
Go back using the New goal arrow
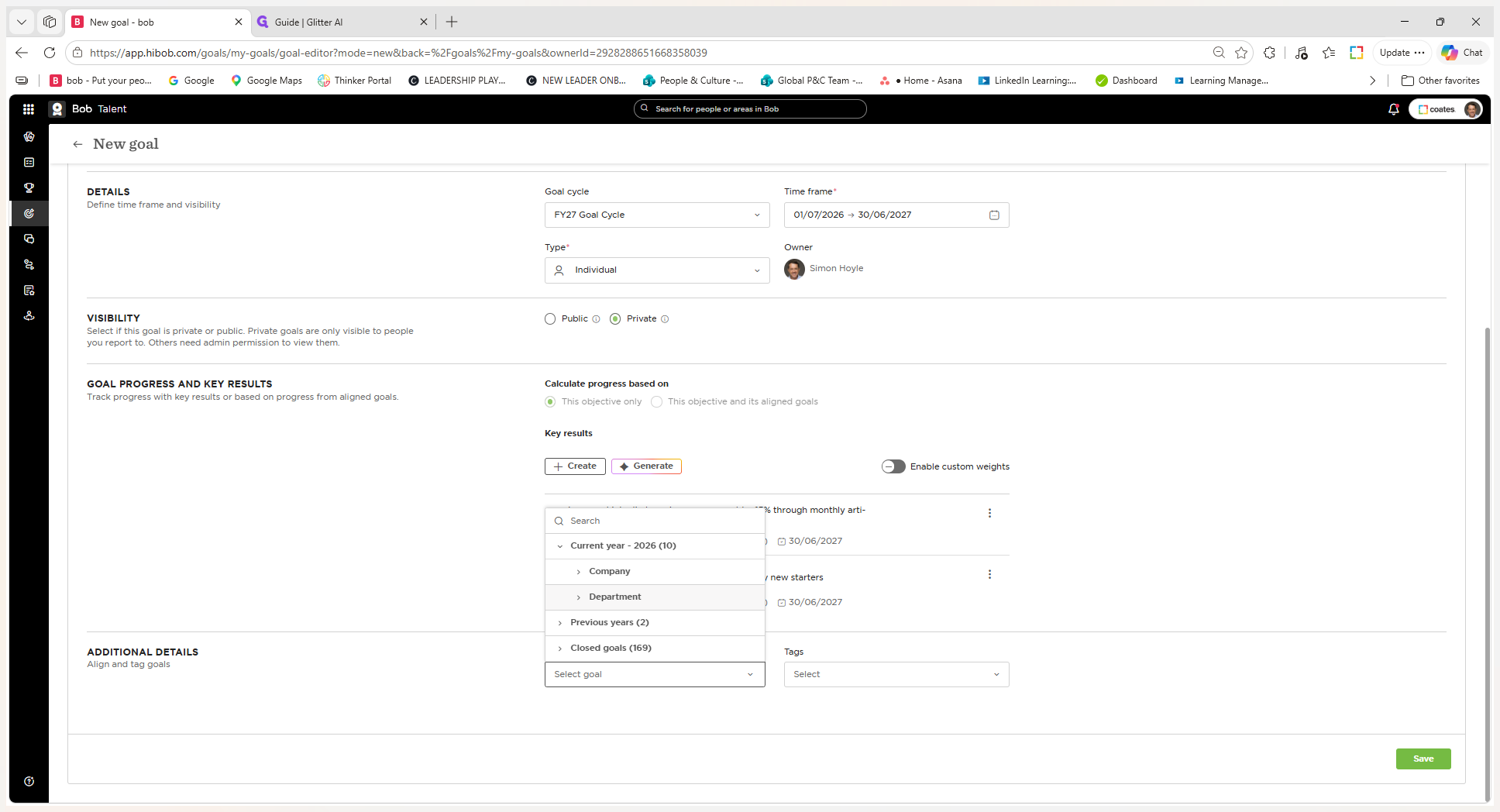pos(77,144)
